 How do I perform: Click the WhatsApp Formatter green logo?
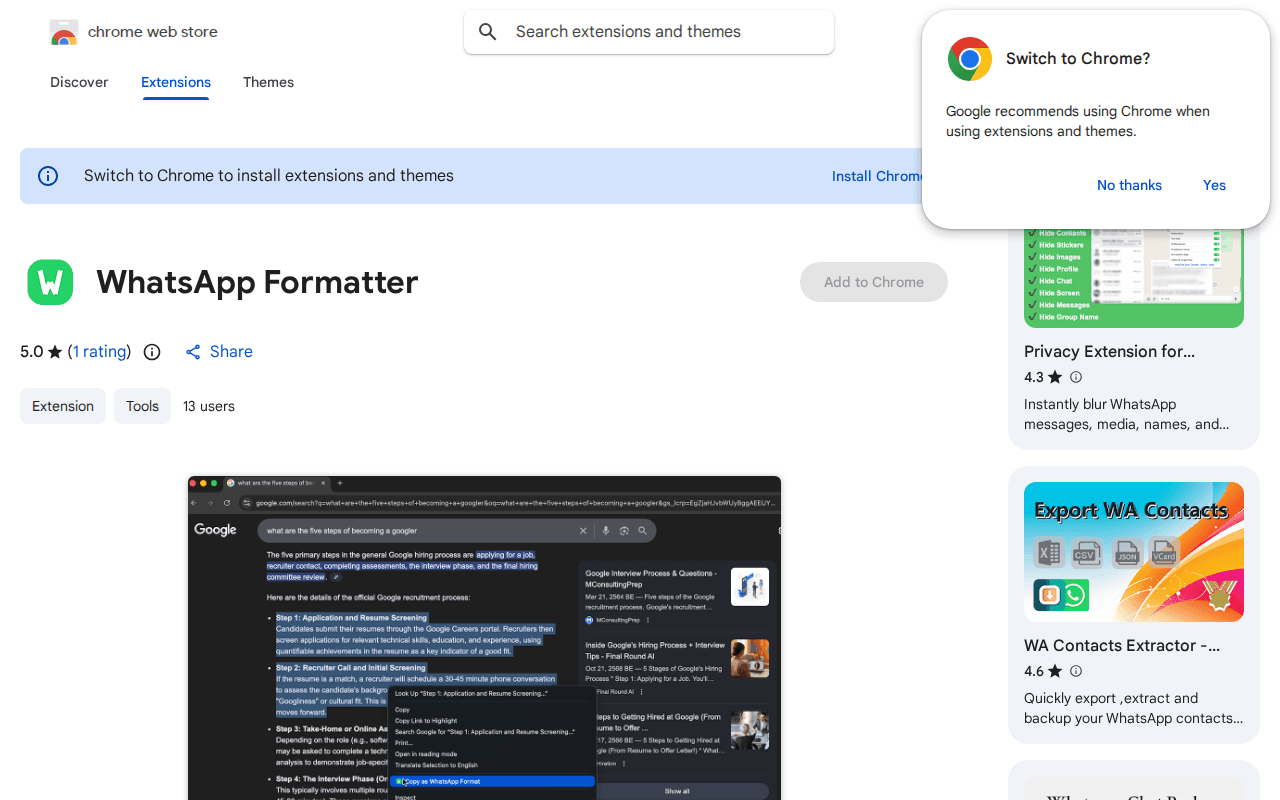pos(50,282)
